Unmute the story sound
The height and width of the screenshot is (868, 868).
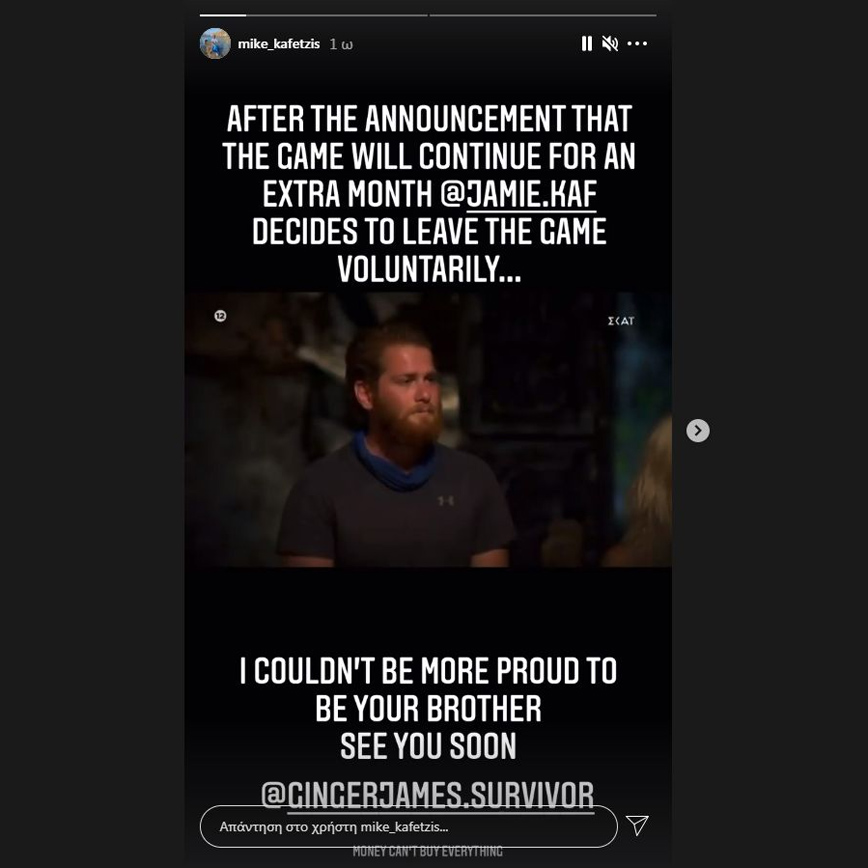click(610, 44)
